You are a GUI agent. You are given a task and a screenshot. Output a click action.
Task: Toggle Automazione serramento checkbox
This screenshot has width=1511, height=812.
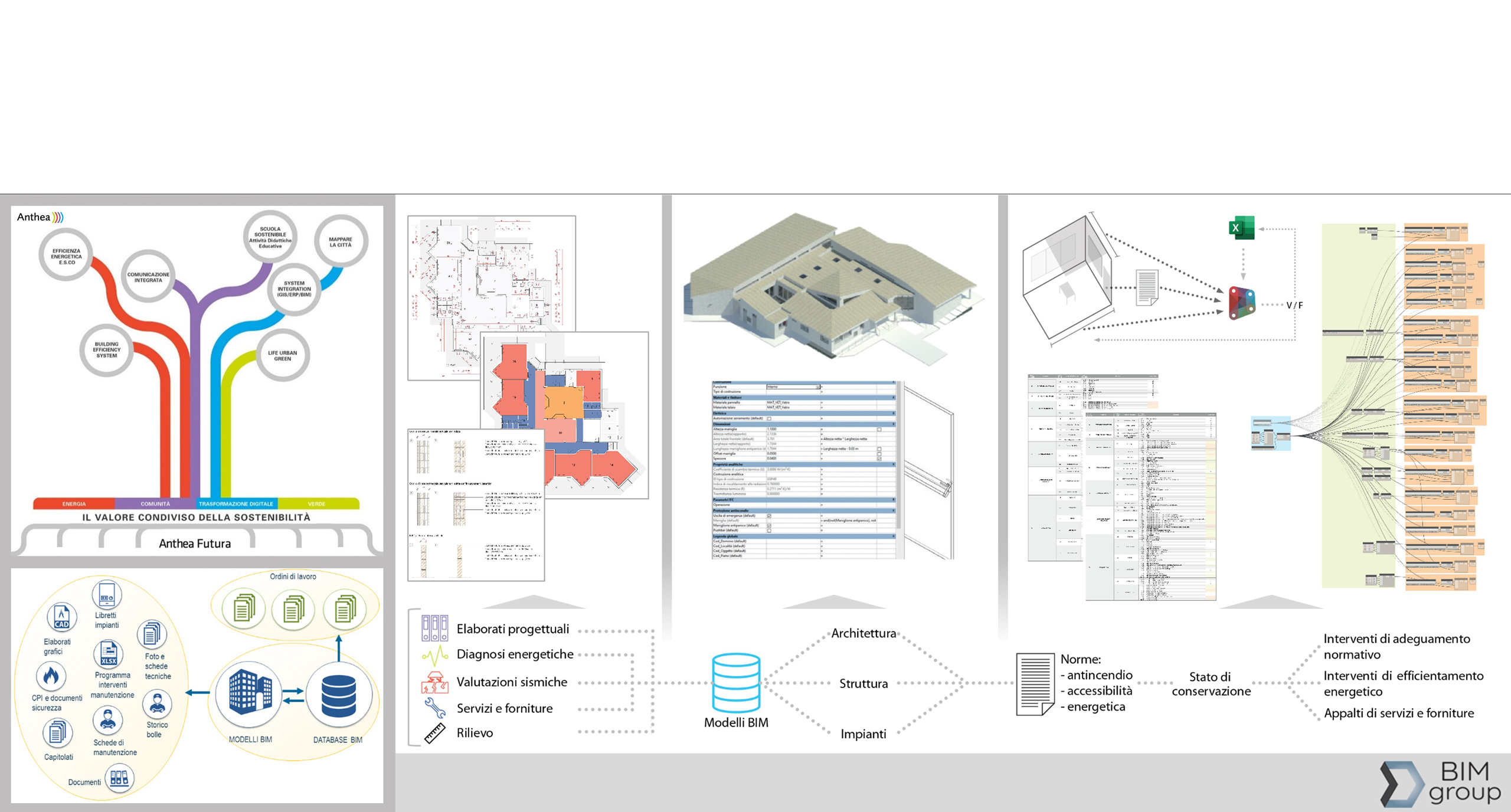pyautogui.click(x=769, y=418)
